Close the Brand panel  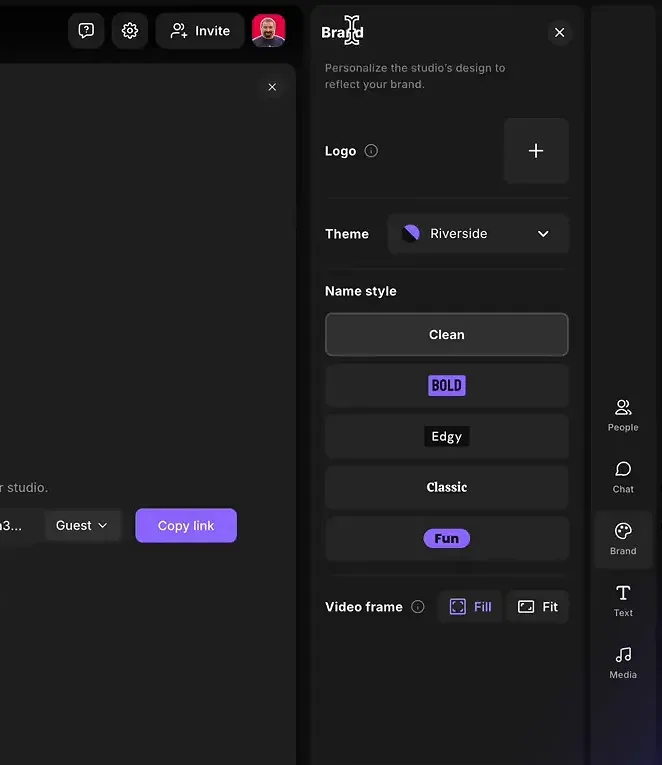(x=560, y=33)
